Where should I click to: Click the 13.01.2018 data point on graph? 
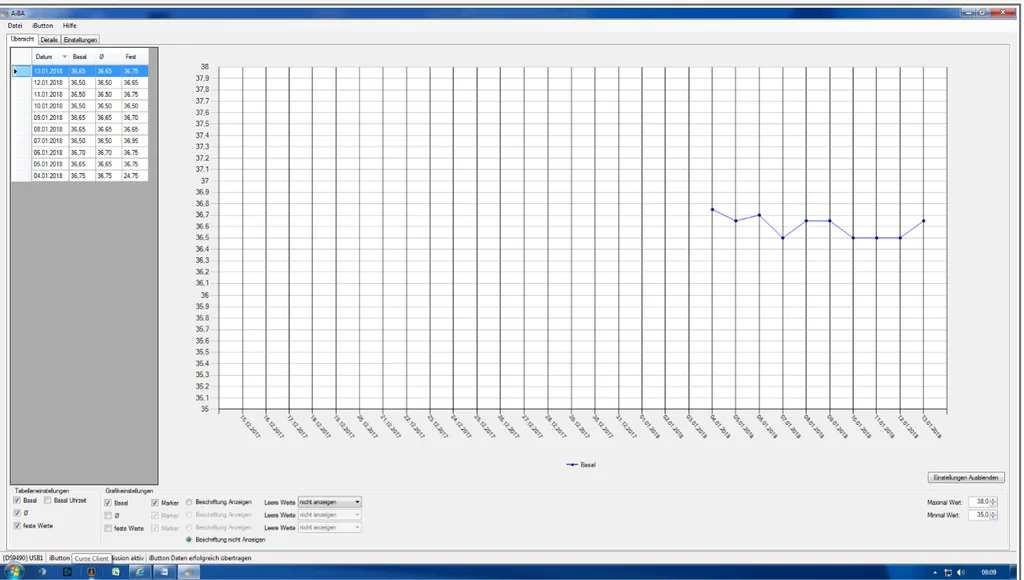click(x=924, y=221)
